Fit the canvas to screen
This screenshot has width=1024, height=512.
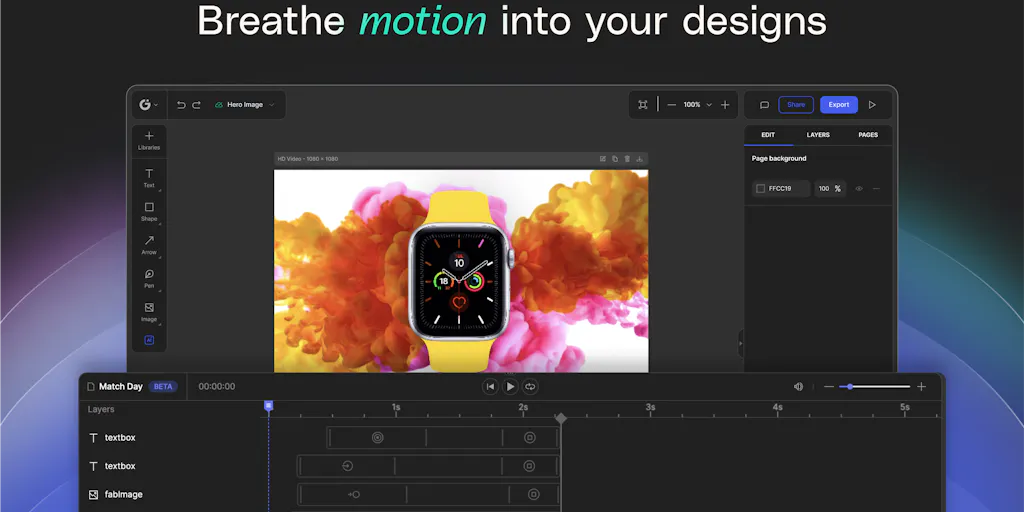click(643, 104)
